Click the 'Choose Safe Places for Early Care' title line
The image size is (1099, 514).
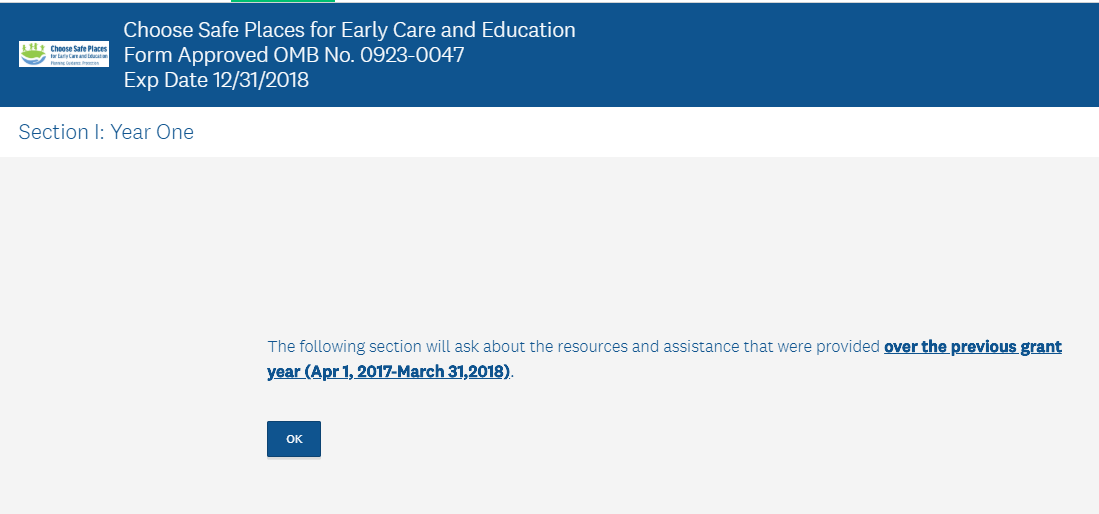[349, 30]
